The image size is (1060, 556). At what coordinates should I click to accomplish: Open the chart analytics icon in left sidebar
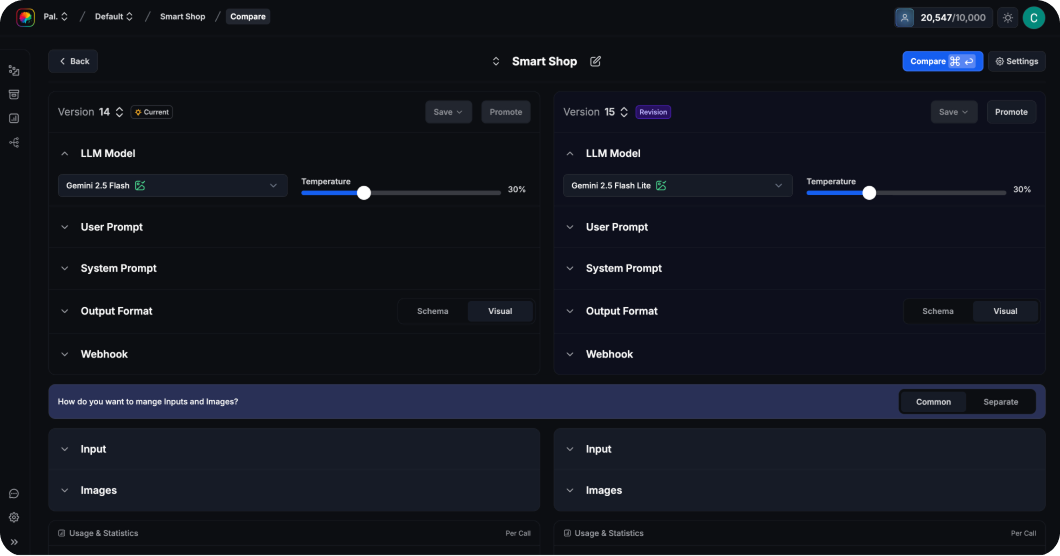pos(14,118)
